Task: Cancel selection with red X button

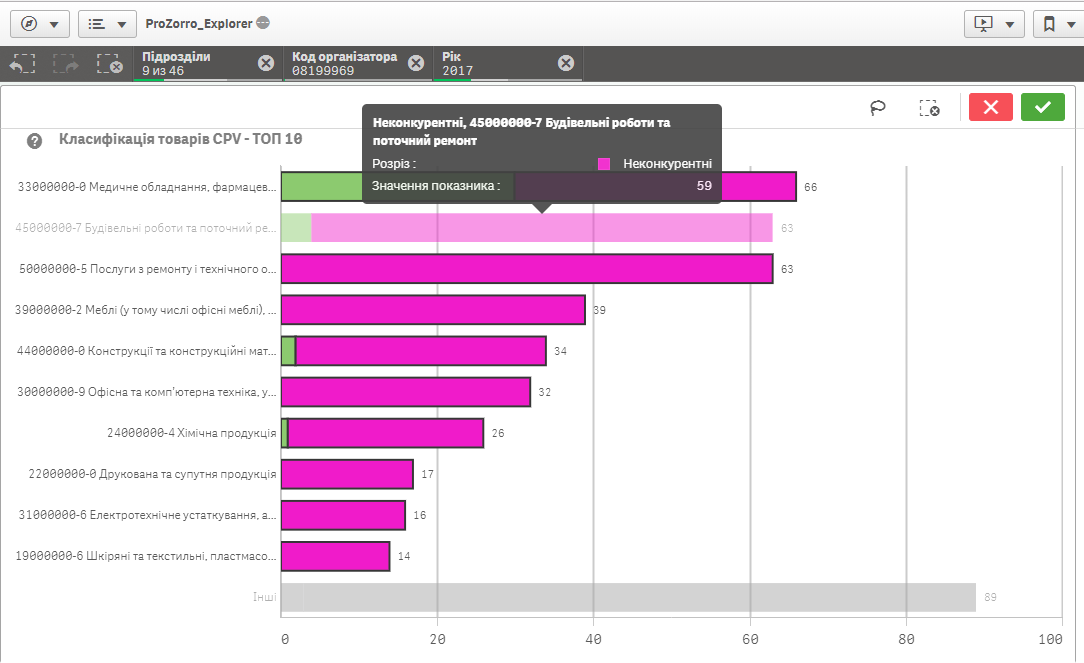Action: click(990, 108)
